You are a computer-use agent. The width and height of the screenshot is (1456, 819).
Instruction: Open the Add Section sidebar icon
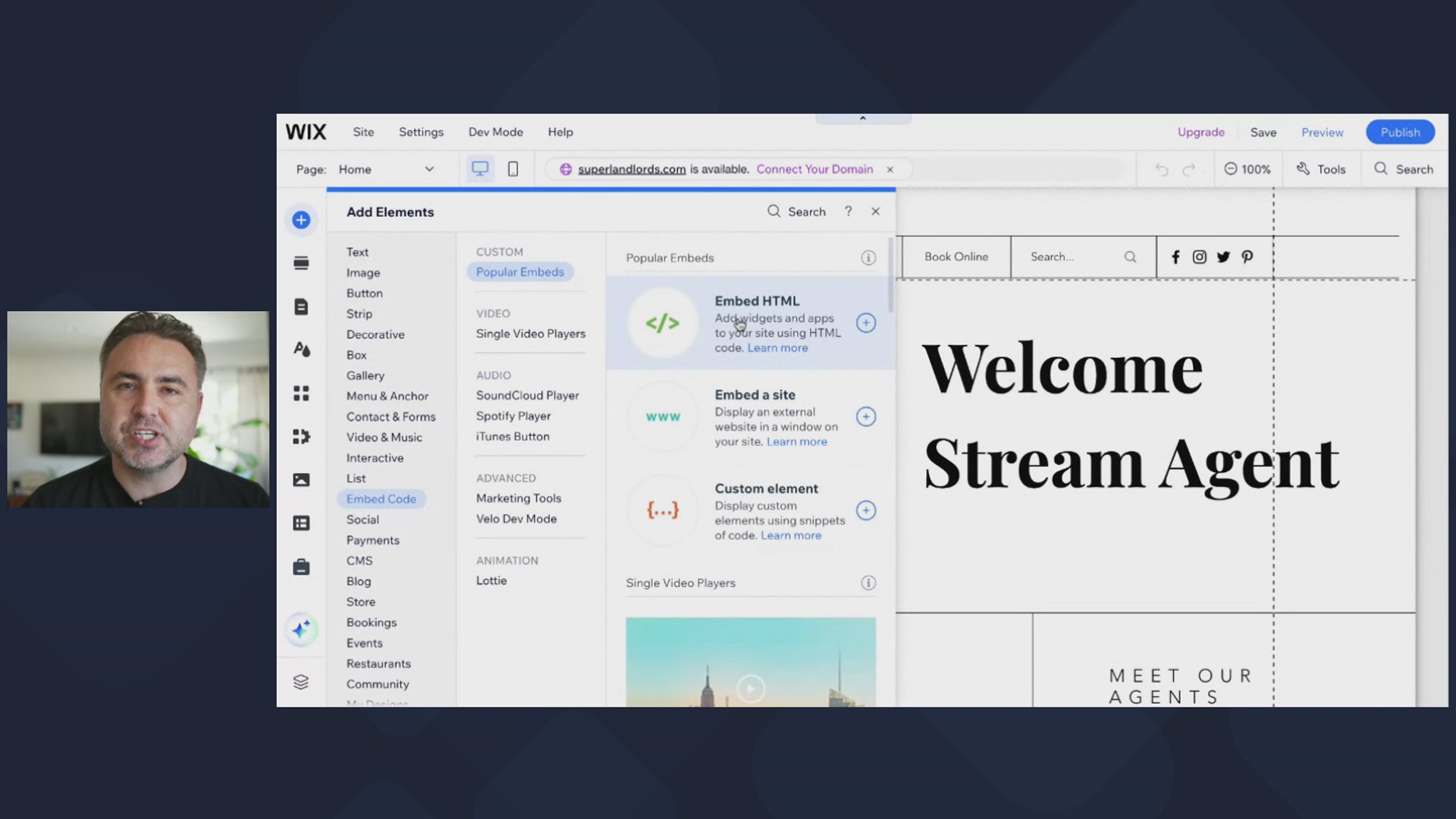pos(301,263)
